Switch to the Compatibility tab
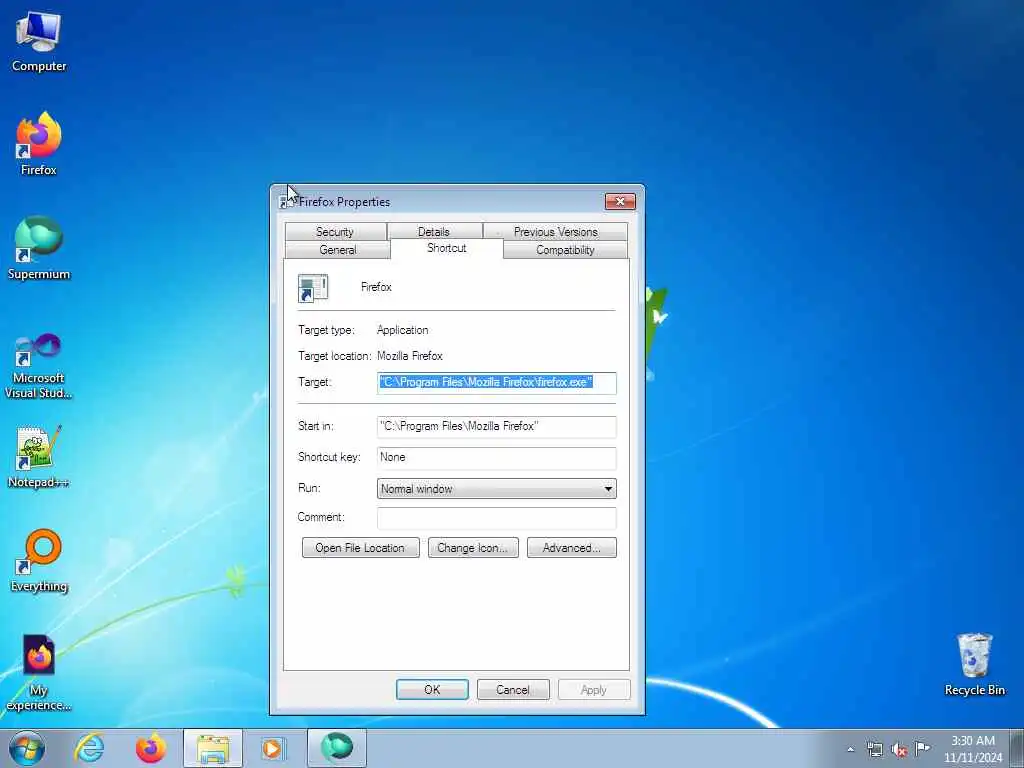This screenshot has height=768, width=1024. (x=566, y=250)
